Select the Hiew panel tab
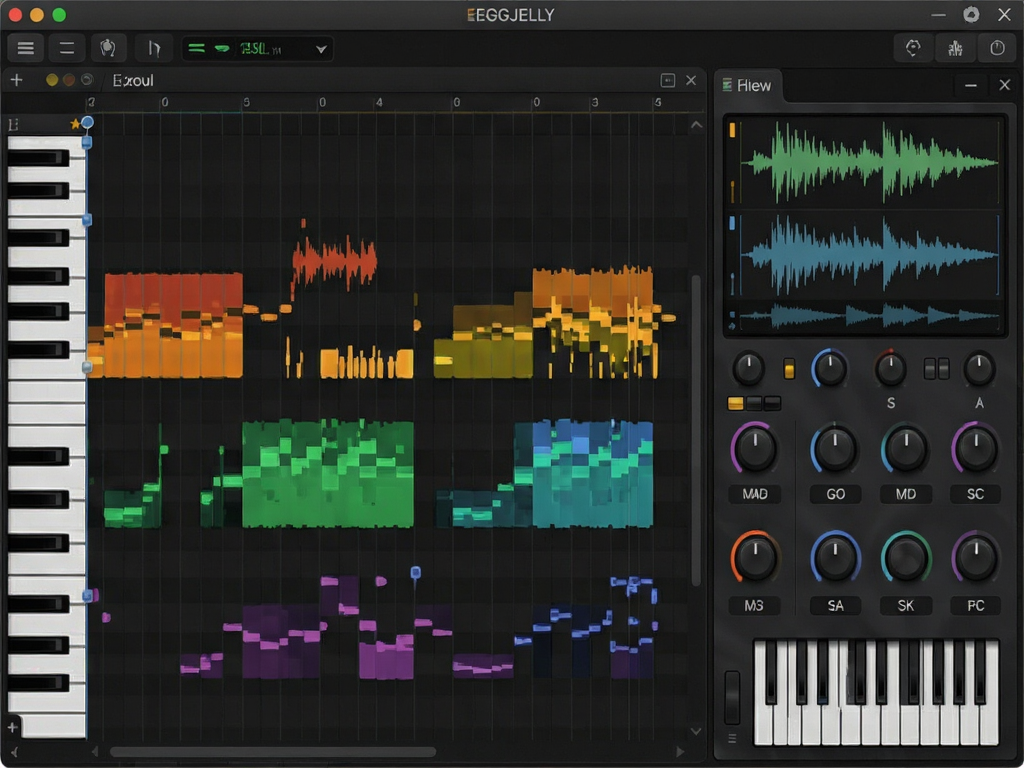Screen dimensions: 1024x768 pyautogui.click(x=747, y=86)
